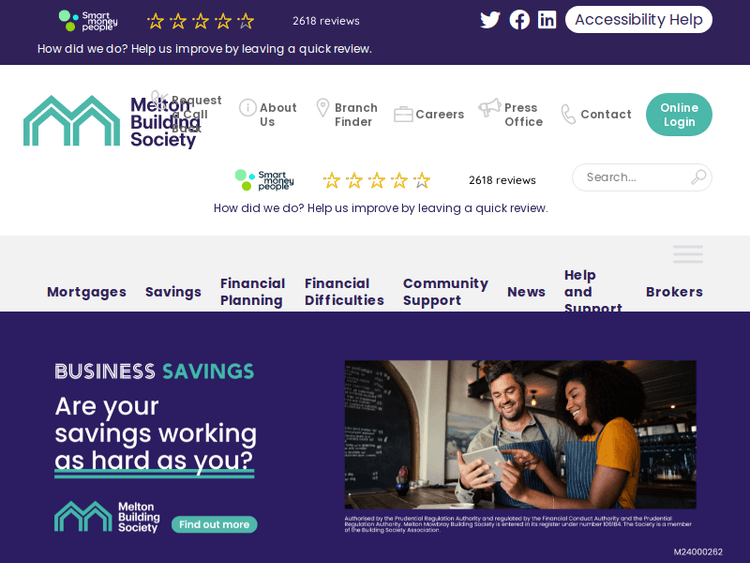The height and width of the screenshot is (563, 750).
Task: Click the Press Office megaphone icon
Action: [x=489, y=108]
